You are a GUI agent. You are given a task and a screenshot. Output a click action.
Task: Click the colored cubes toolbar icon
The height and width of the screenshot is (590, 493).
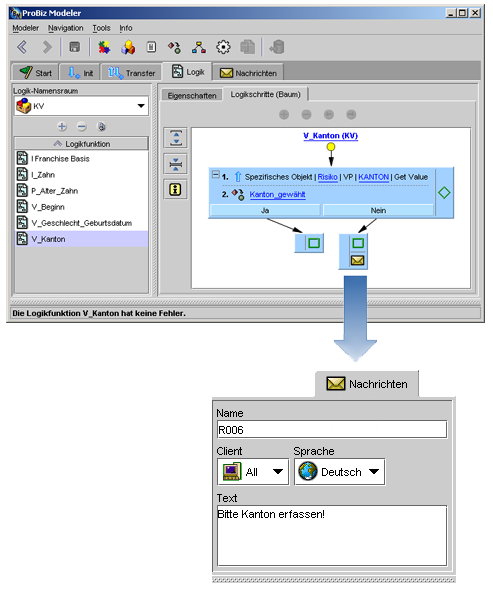pos(128,47)
